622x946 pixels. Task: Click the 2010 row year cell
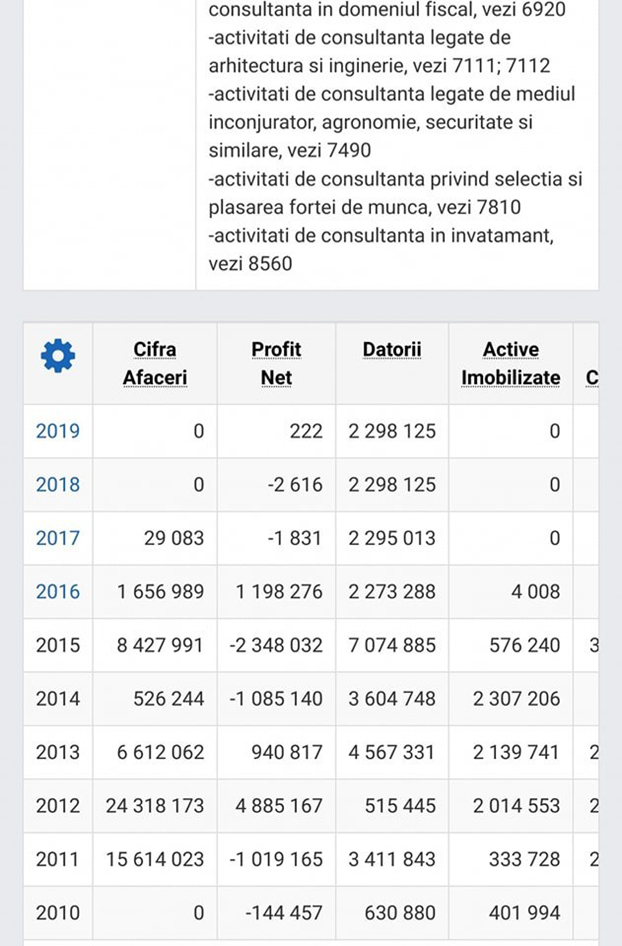[x=58, y=912]
